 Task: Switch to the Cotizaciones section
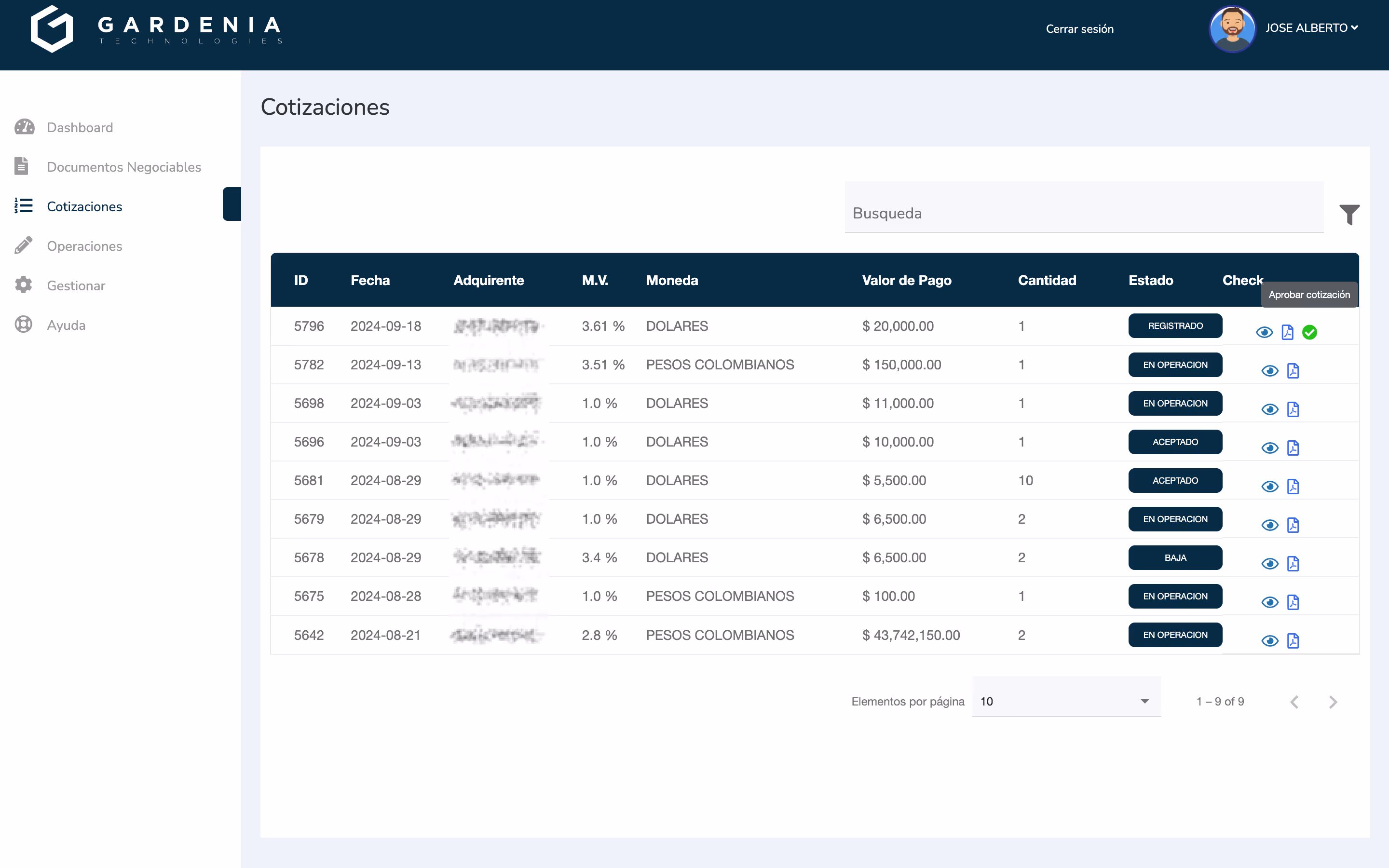84,206
